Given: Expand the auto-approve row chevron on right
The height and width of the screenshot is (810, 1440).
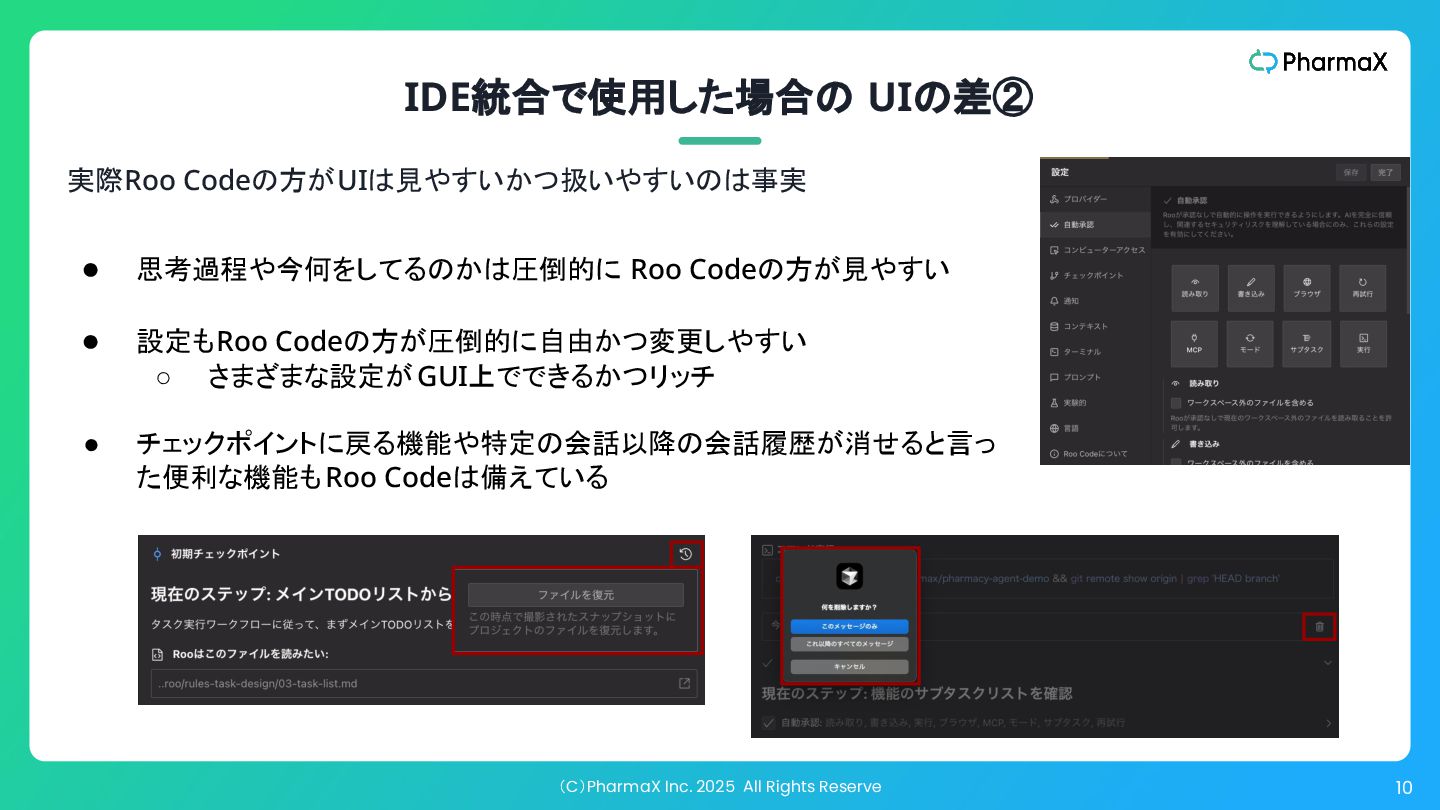Looking at the screenshot, I should [x=1328, y=723].
